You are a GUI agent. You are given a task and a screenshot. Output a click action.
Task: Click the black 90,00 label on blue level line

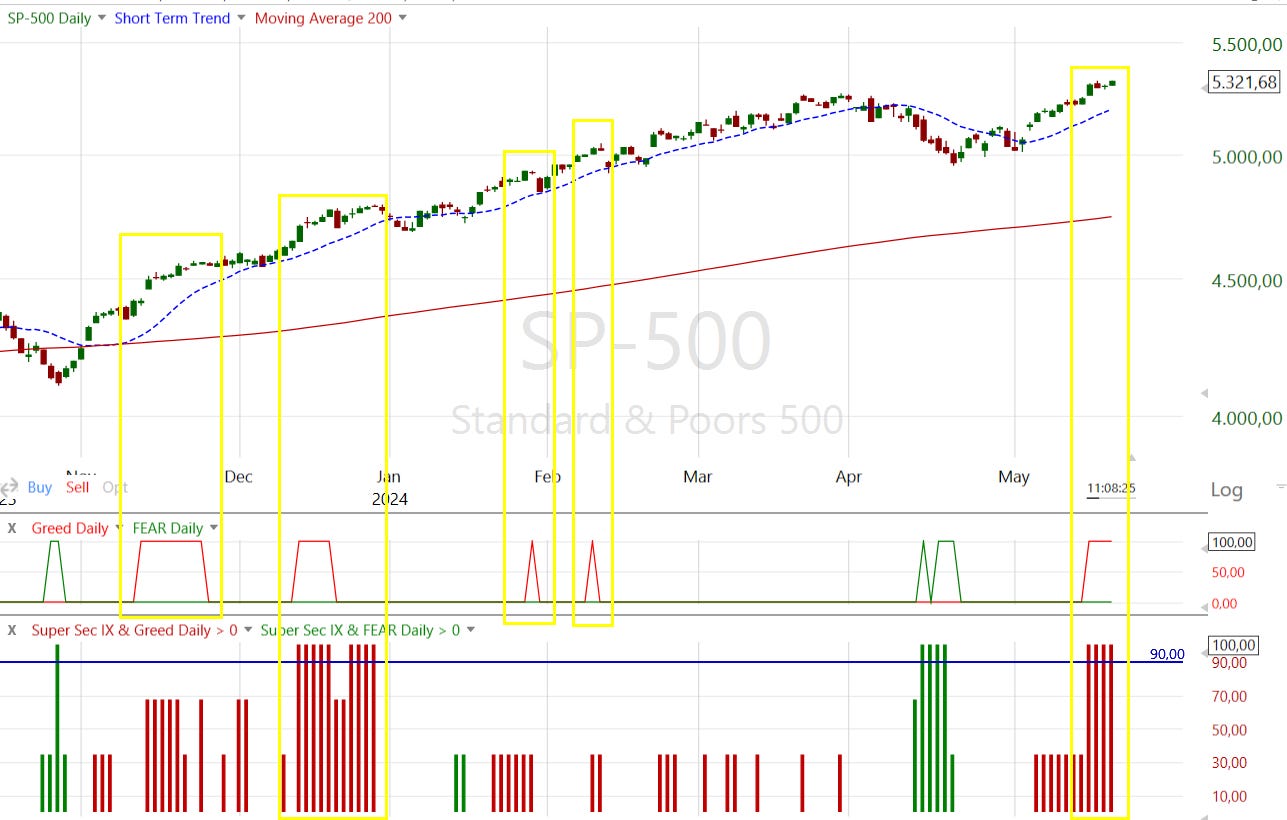point(1167,654)
